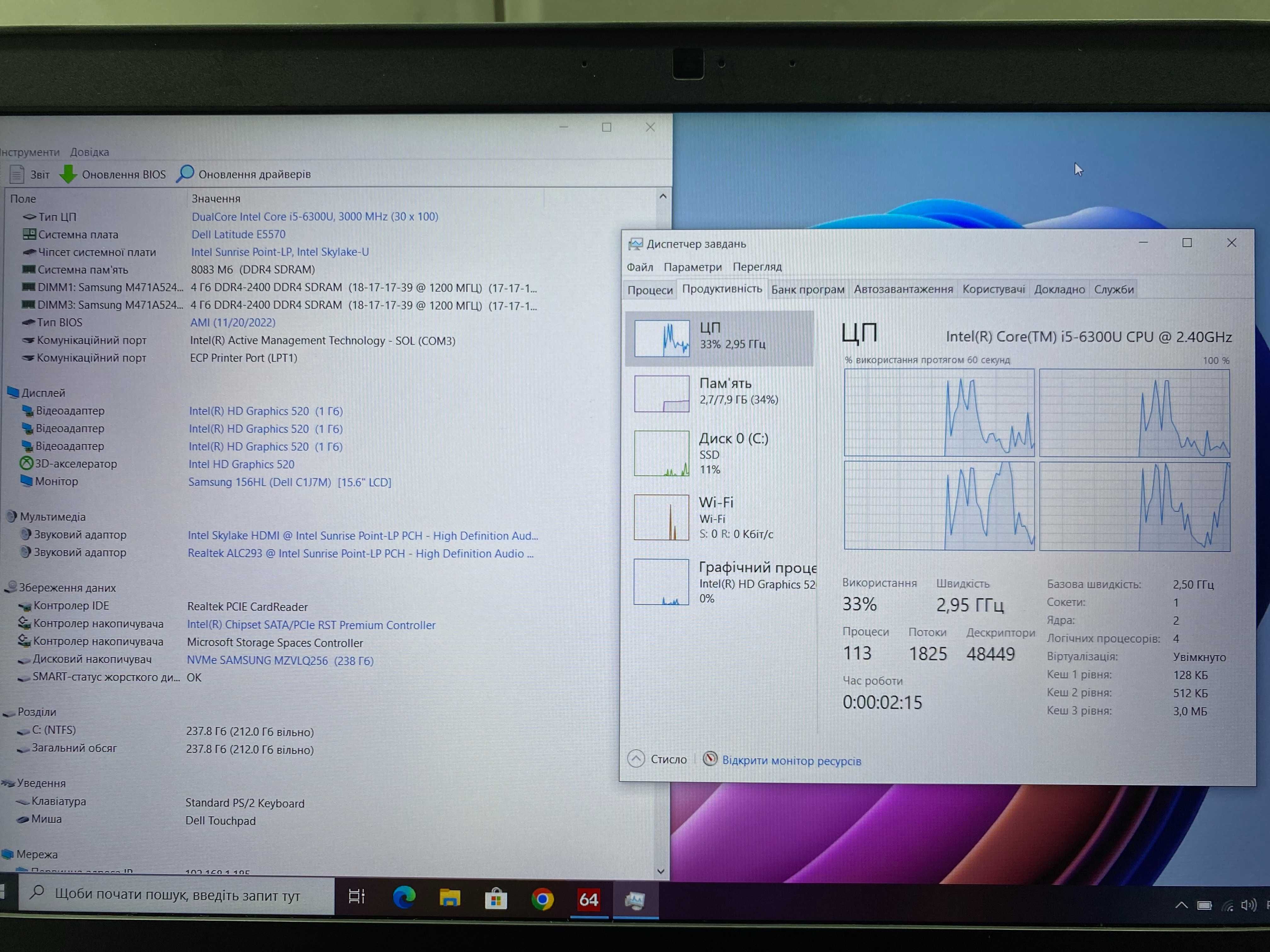
Task: Open NVMe SAMSUNG MZVLQ256 link
Action: [x=280, y=660]
